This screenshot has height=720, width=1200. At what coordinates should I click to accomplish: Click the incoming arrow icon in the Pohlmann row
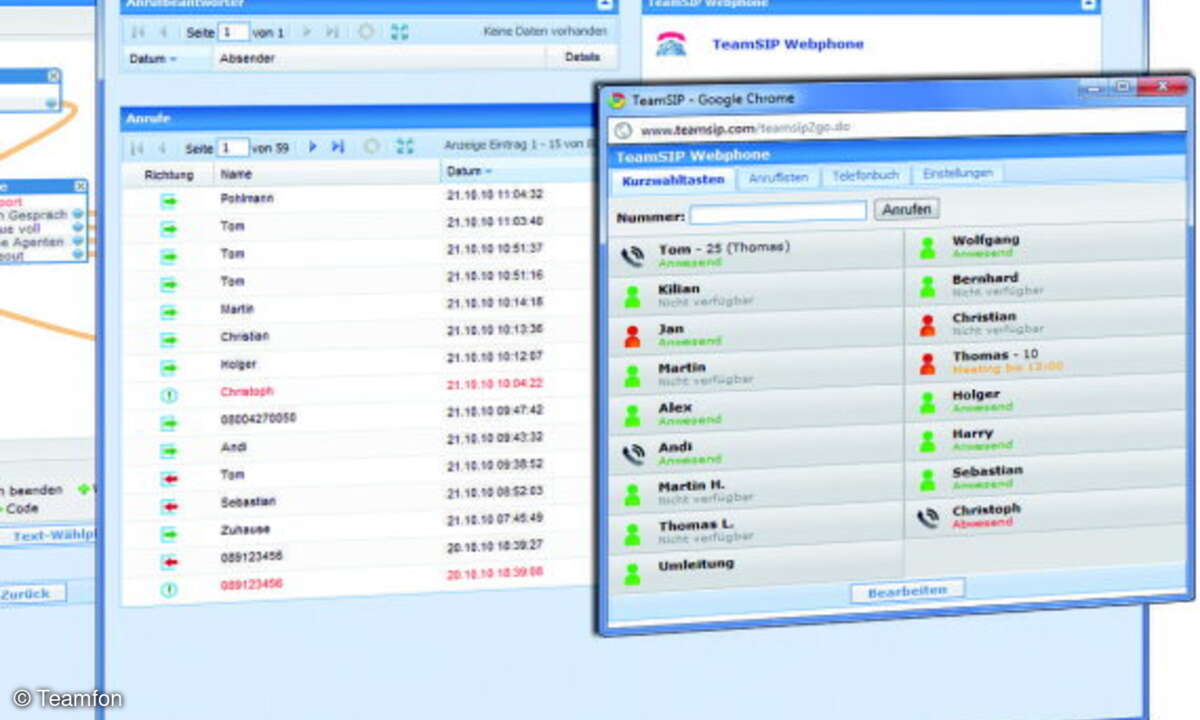coord(169,201)
